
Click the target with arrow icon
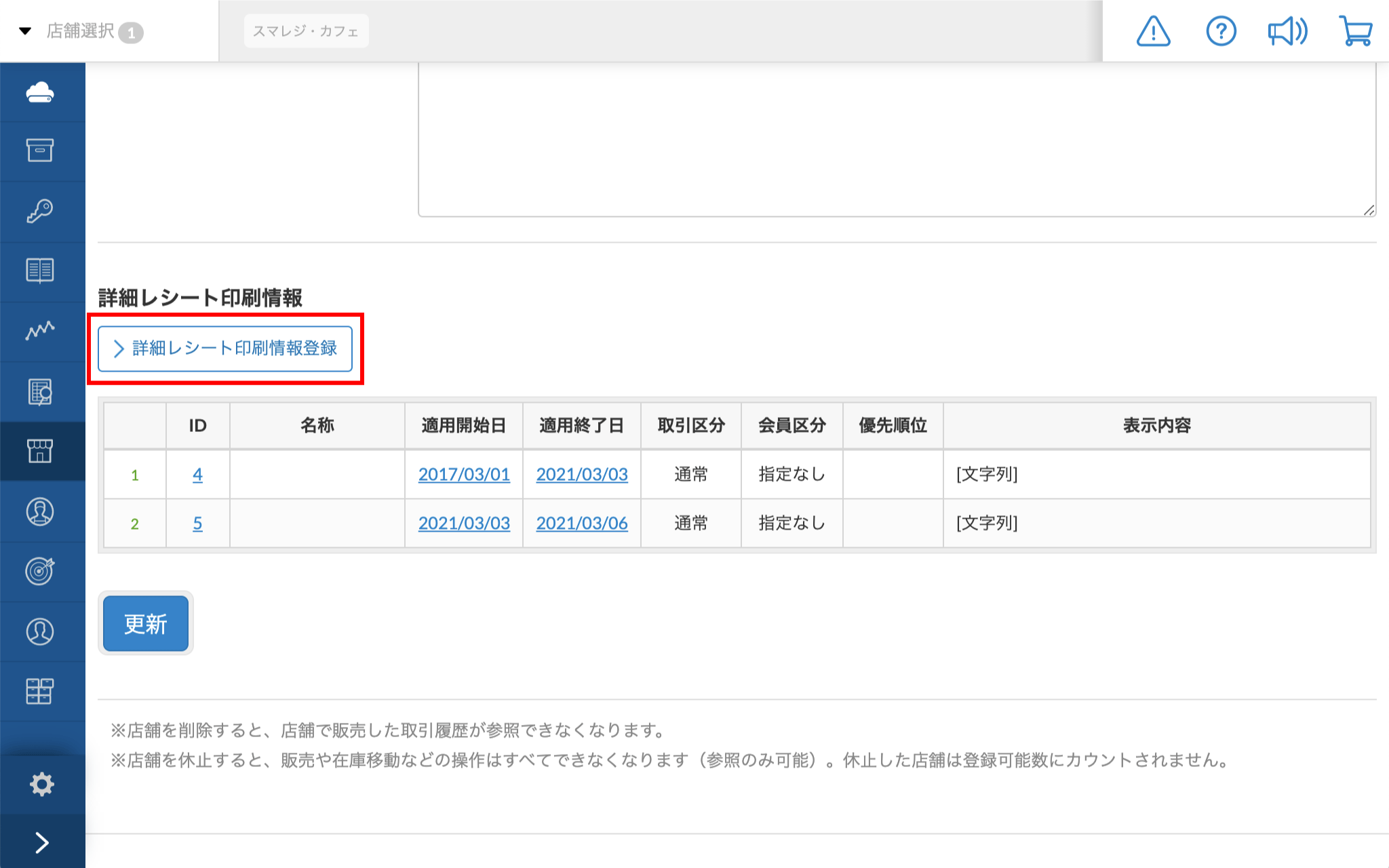click(x=40, y=571)
